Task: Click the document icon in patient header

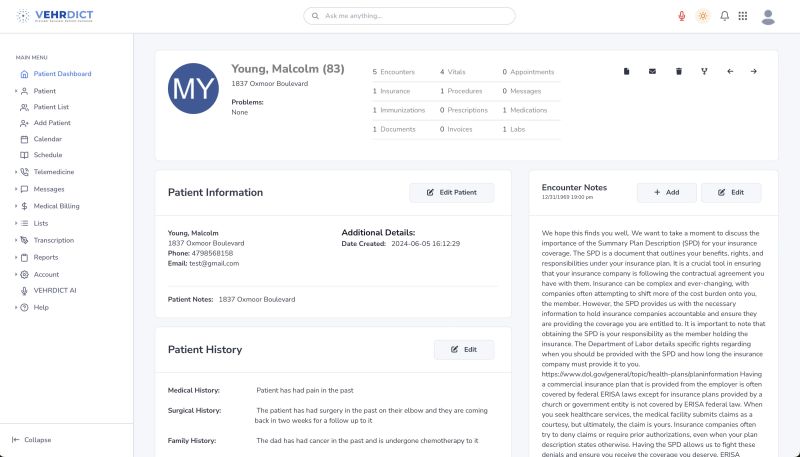Action: click(x=627, y=71)
